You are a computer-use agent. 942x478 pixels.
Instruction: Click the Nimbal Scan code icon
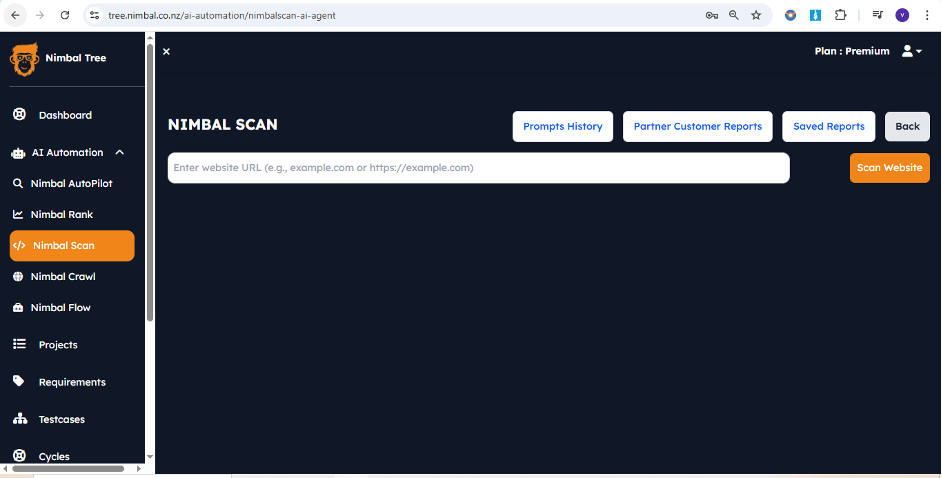[19, 246]
